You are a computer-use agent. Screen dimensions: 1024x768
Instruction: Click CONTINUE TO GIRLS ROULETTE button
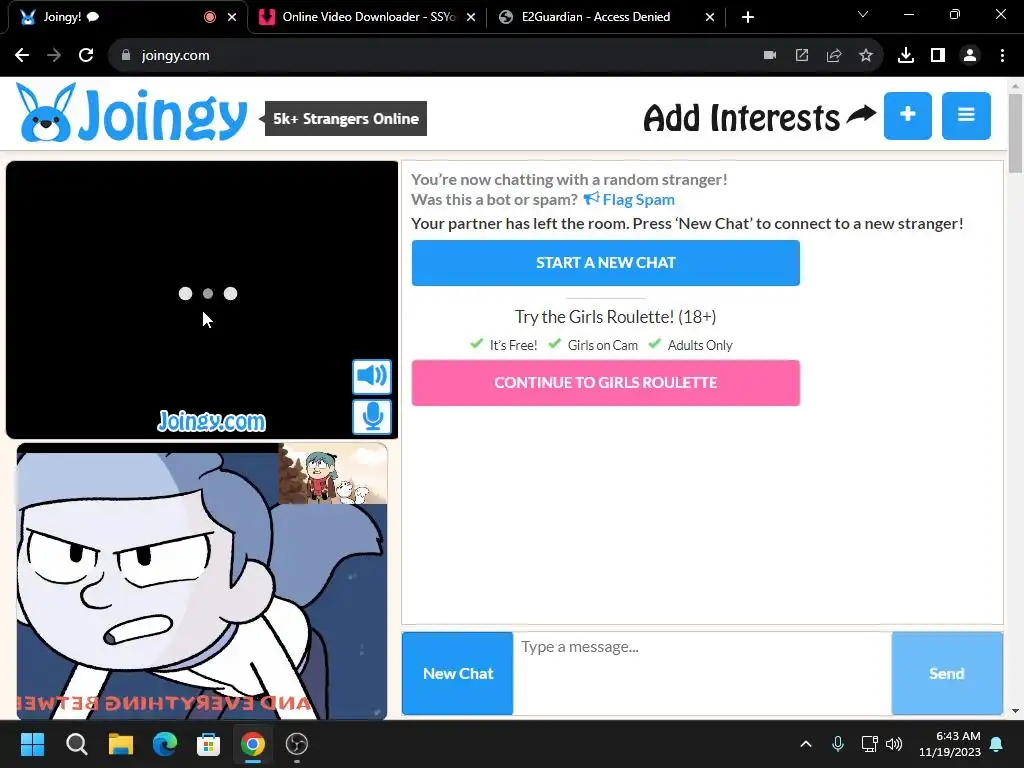[x=605, y=383]
